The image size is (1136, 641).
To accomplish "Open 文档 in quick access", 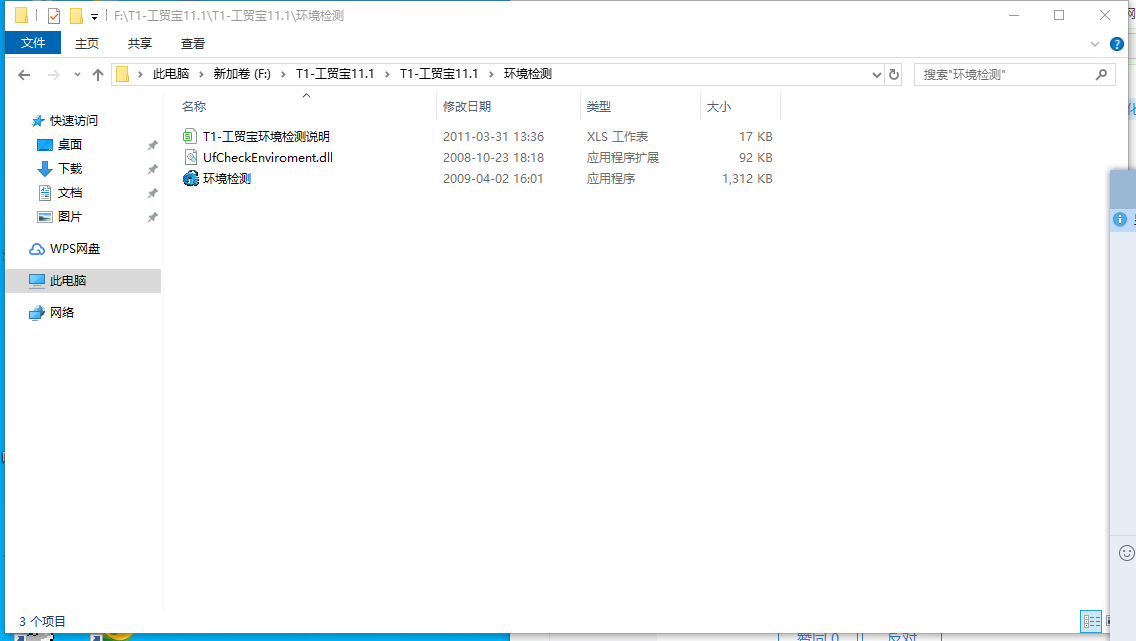I will click(x=70, y=193).
